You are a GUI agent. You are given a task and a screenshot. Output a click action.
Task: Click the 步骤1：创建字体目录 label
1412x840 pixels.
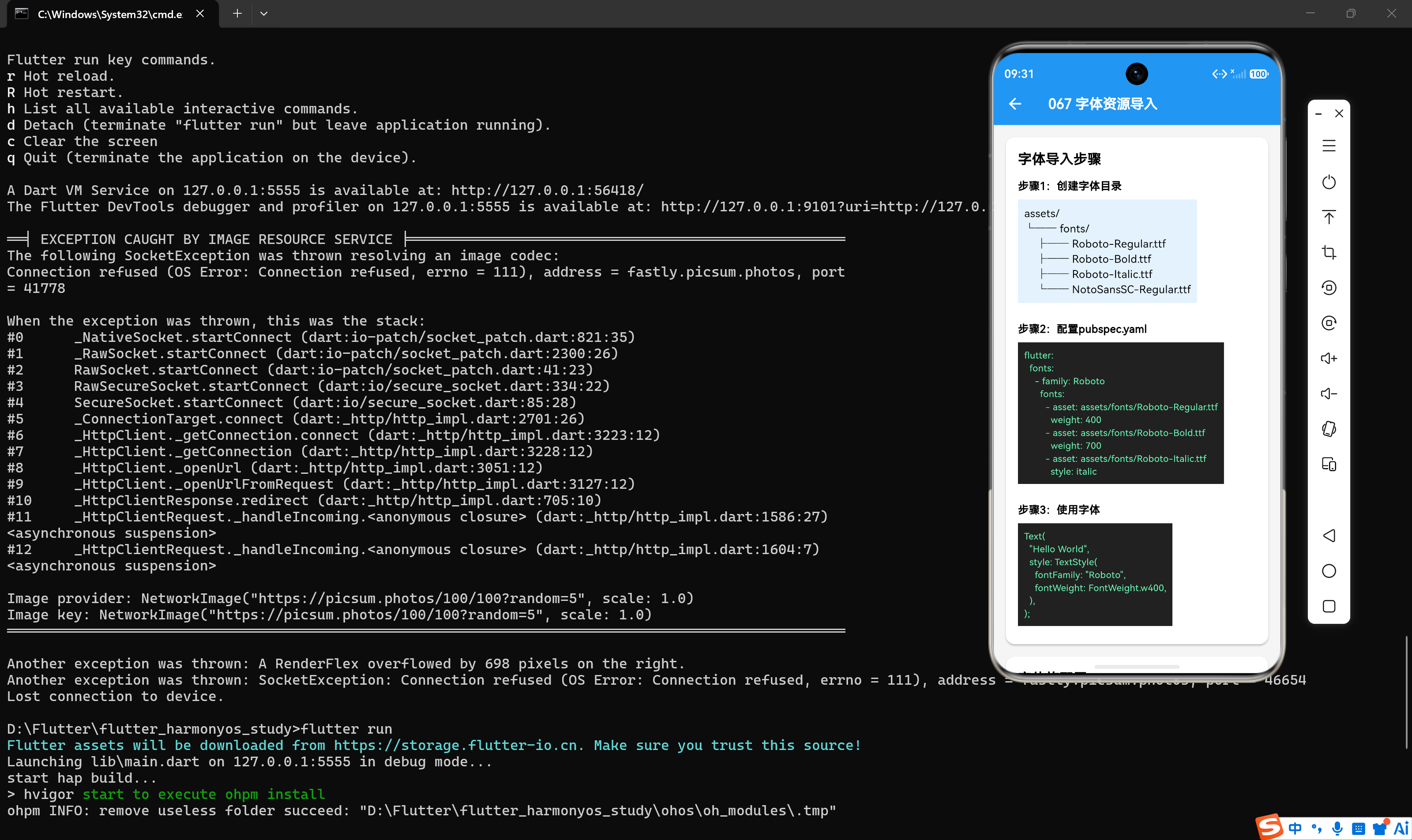(1070, 186)
